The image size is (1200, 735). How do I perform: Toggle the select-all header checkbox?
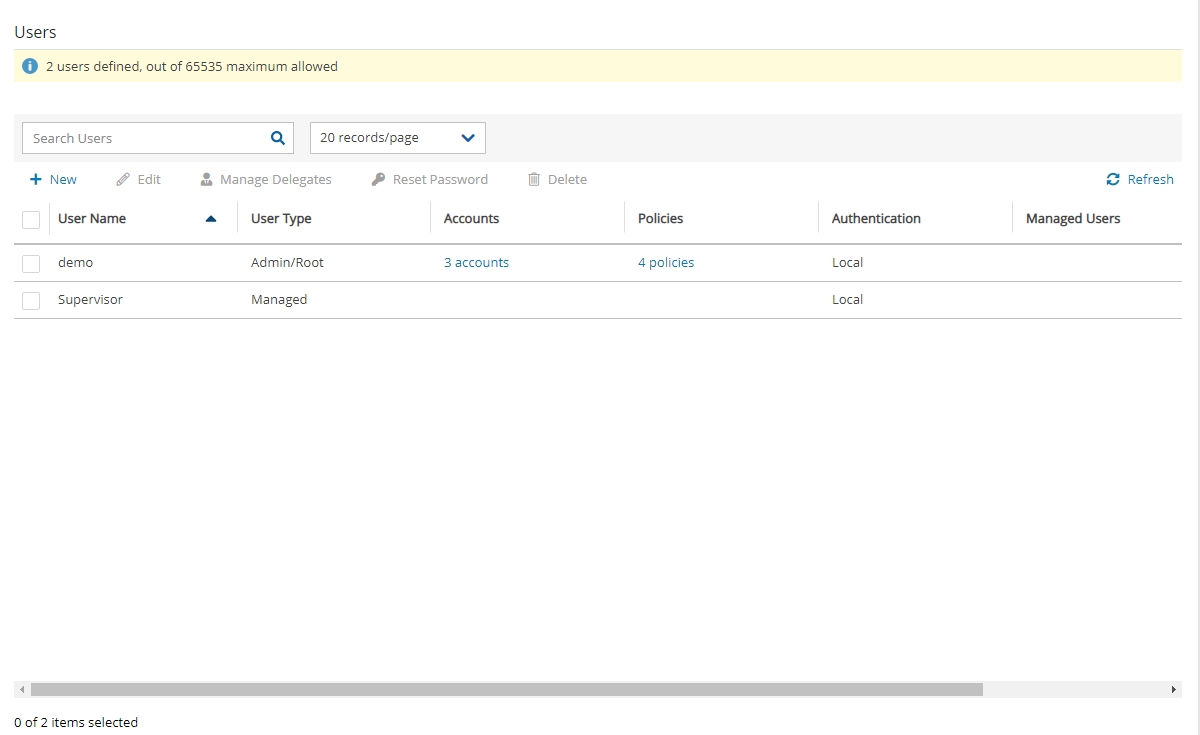point(31,219)
